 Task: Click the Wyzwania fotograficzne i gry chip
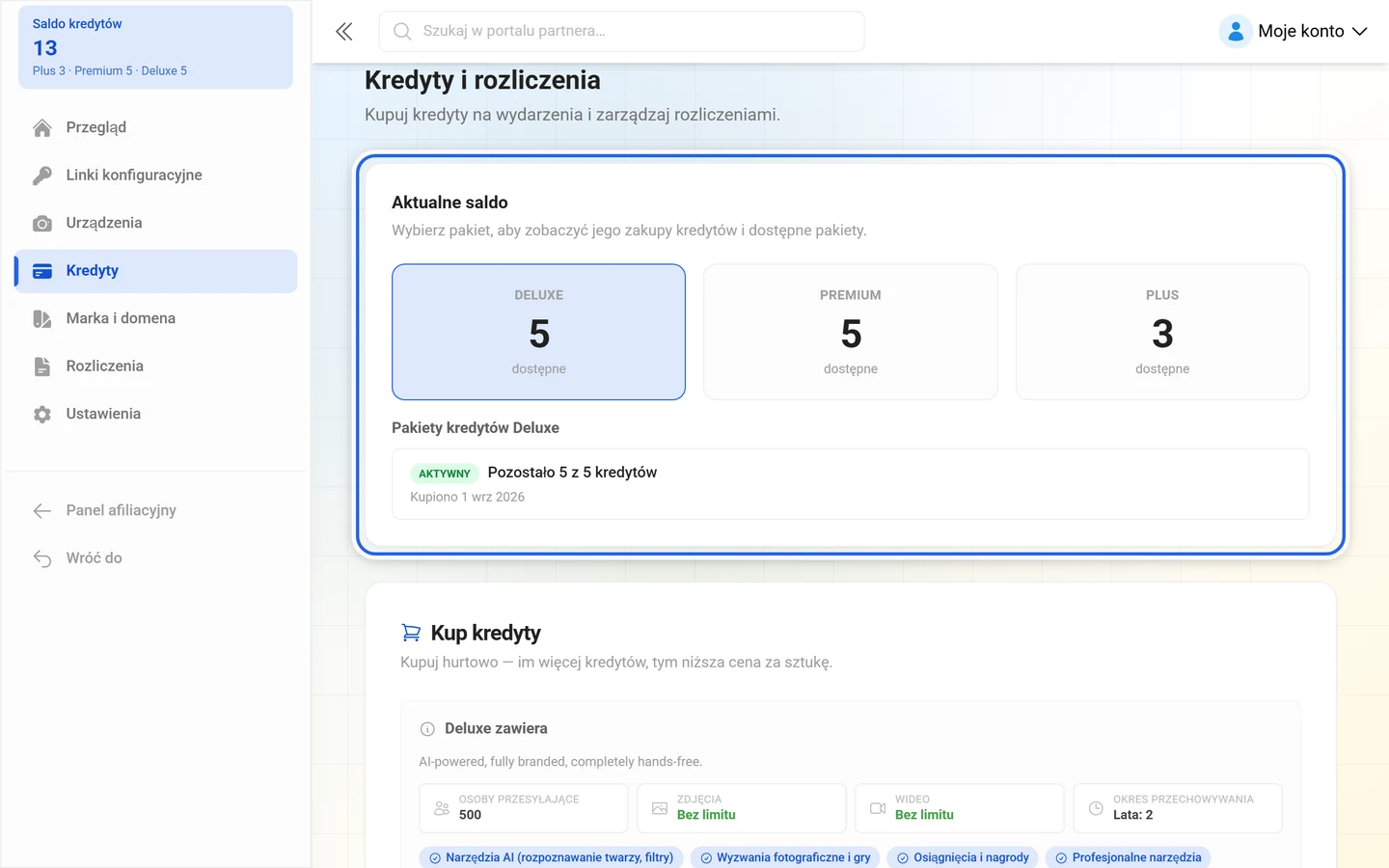point(785,857)
